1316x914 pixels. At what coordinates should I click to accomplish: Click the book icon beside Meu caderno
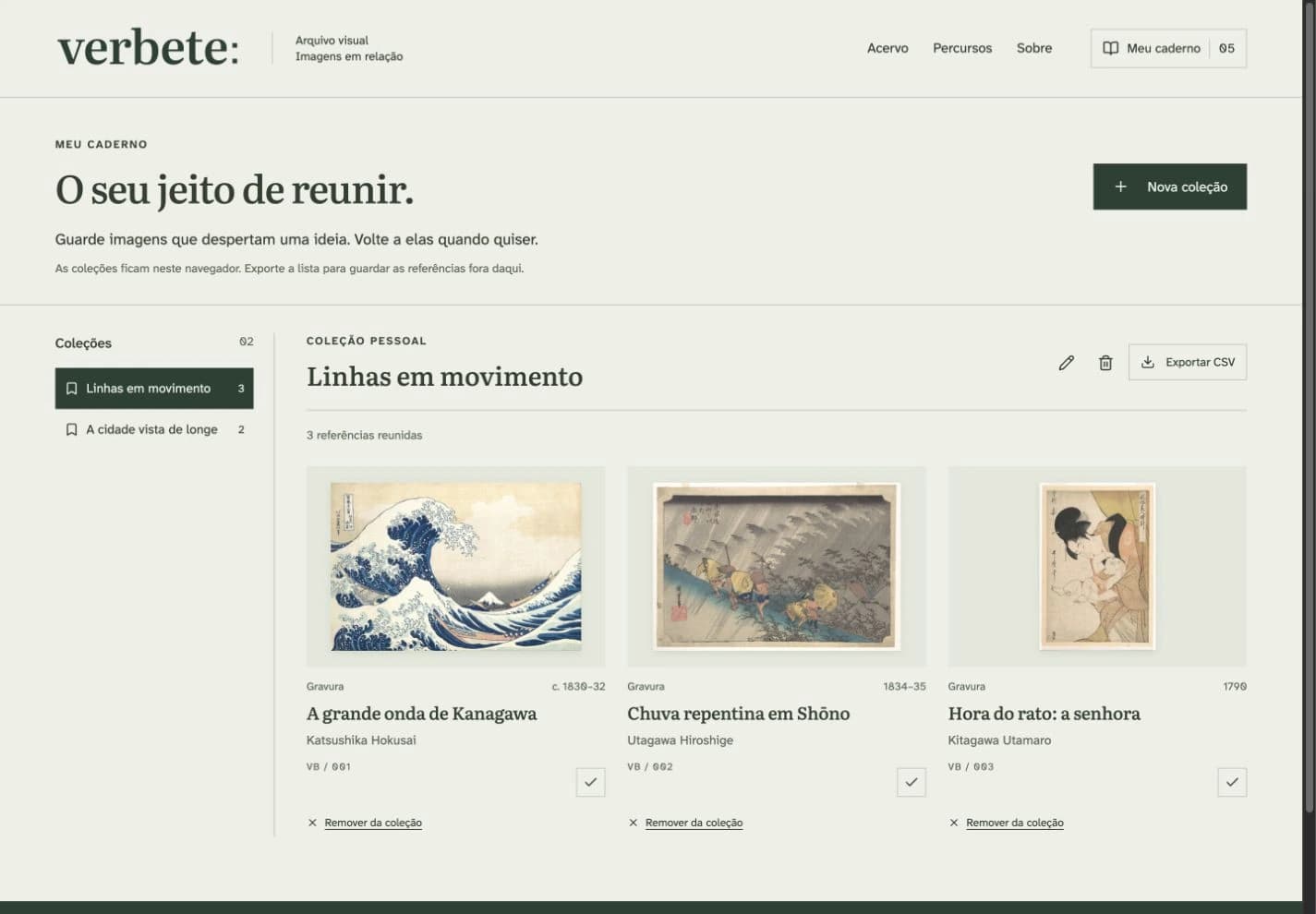(1111, 48)
